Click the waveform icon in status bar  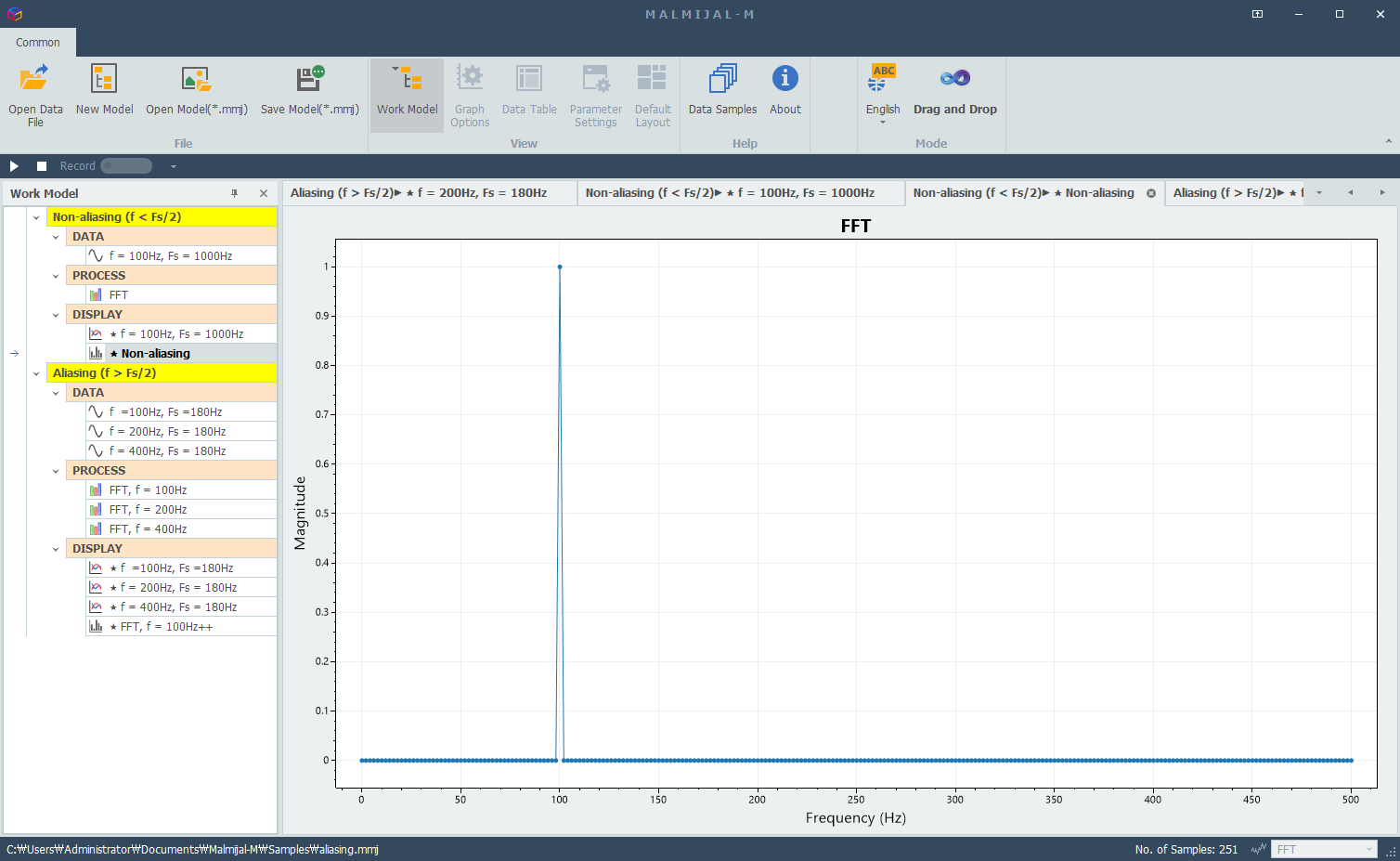coord(1259,849)
